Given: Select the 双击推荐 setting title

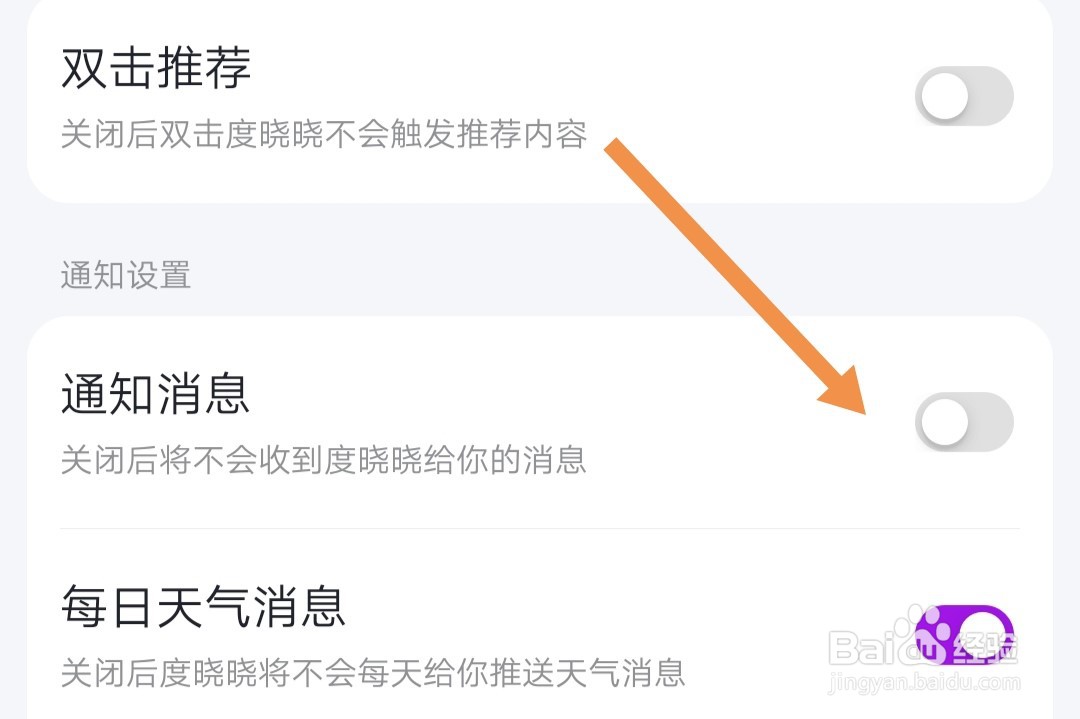Looking at the screenshot, I should [x=156, y=68].
